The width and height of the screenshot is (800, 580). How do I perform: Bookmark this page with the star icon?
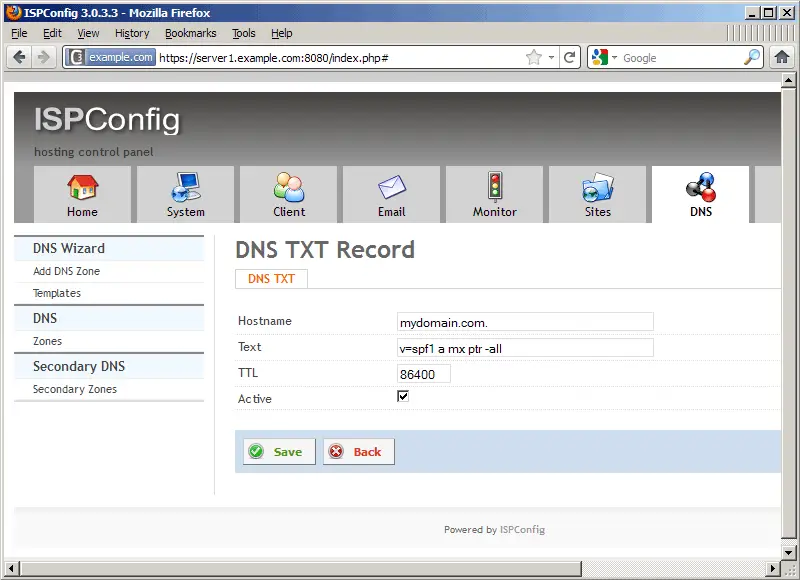click(x=534, y=57)
